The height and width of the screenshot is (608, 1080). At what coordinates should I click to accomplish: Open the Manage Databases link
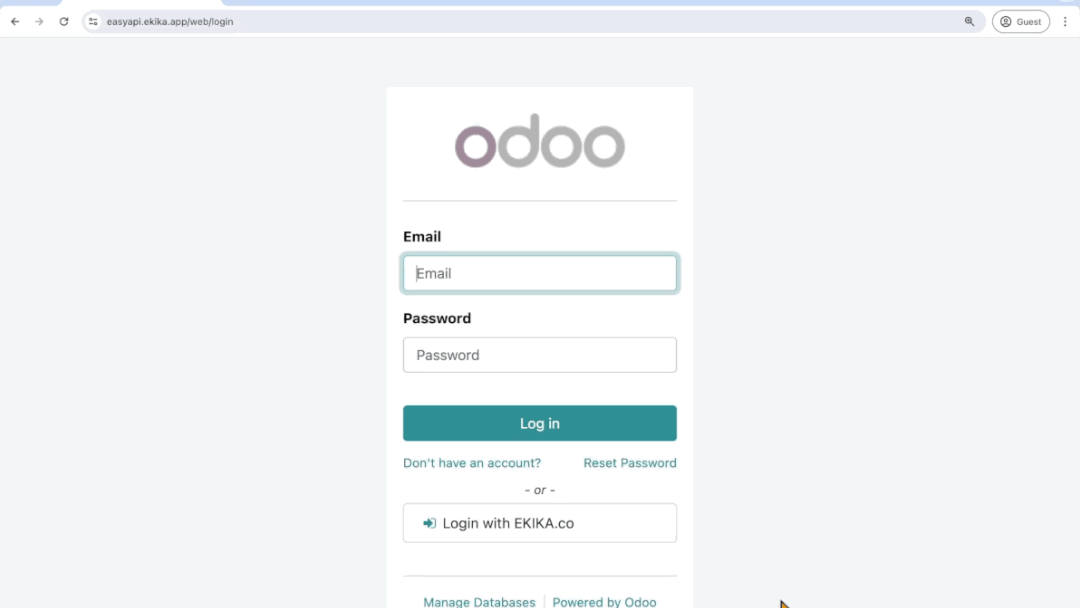click(479, 602)
